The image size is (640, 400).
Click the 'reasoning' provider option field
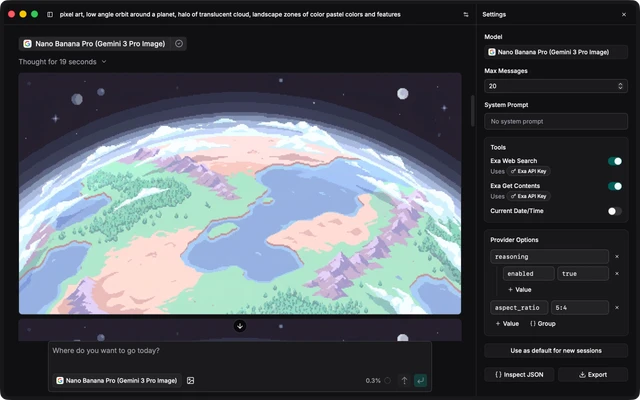(549, 257)
